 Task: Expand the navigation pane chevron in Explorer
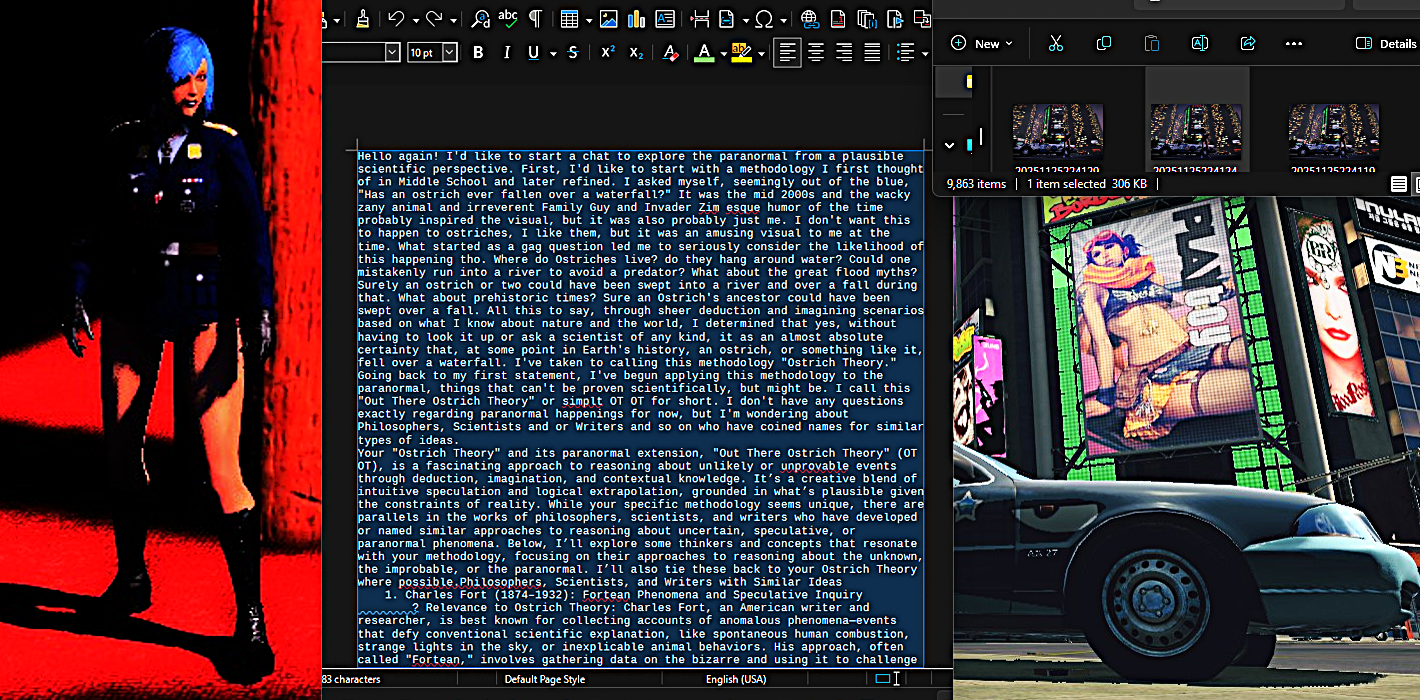coord(949,145)
